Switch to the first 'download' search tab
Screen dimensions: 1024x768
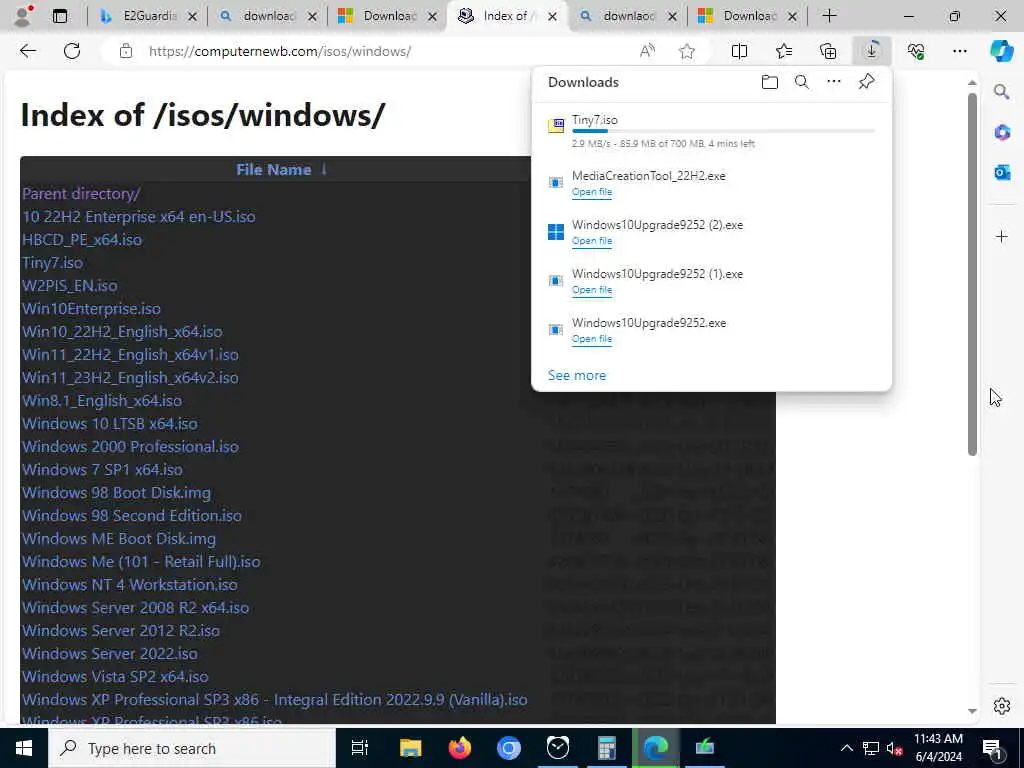(x=269, y=16)
